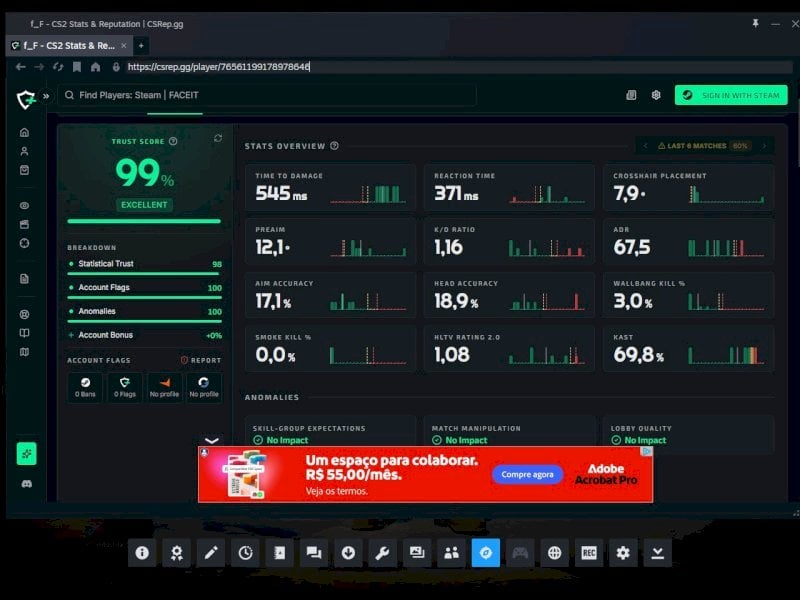This screenshot has width=800, height=600.
Task: Click Sign In With Steam button
Action: [731, 95]
